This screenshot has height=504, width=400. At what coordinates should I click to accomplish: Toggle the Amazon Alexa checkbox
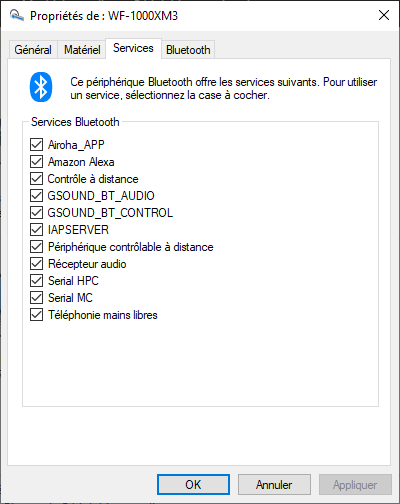(x=36, y=162)
